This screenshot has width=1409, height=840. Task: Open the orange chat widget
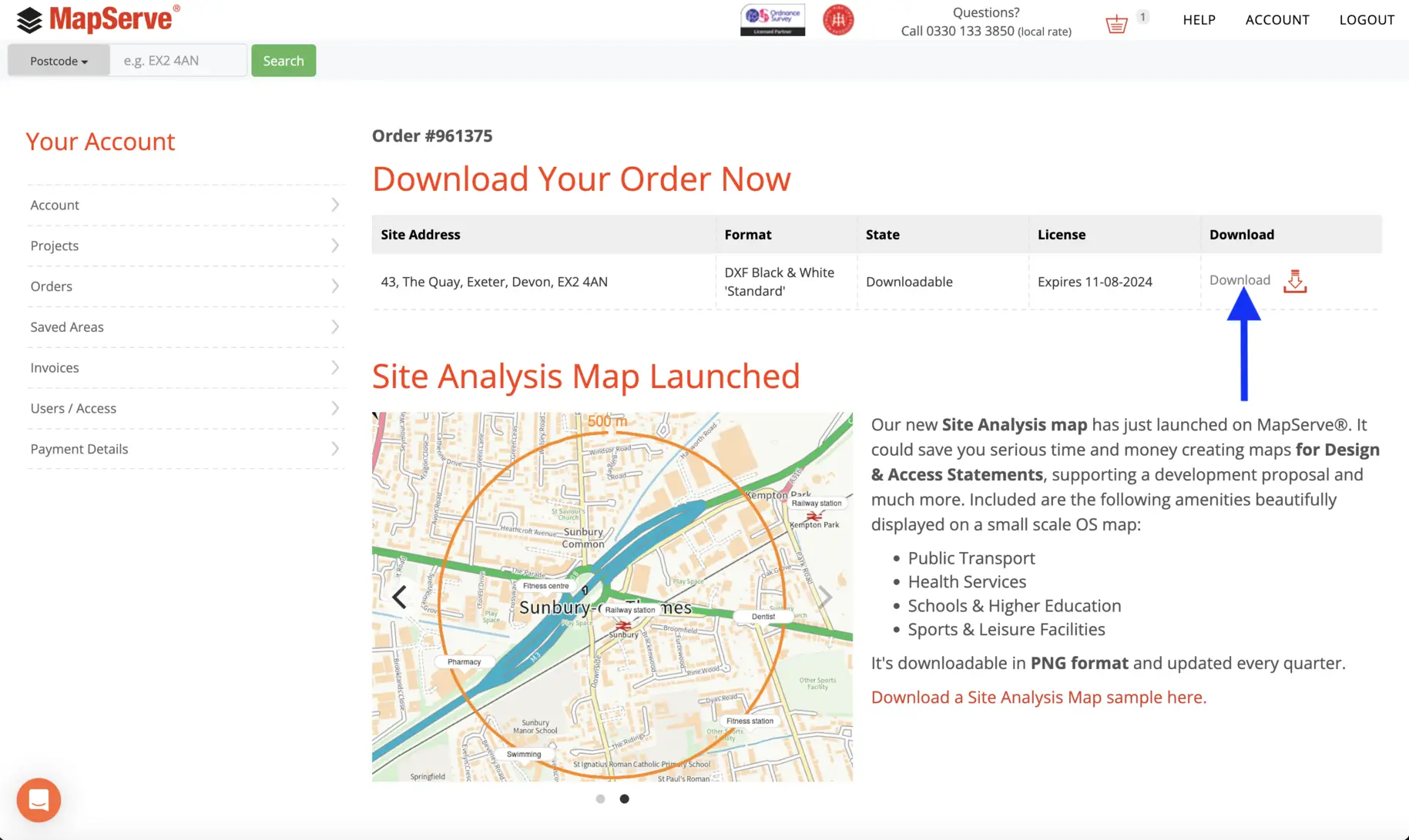click(x=39, y=800)
